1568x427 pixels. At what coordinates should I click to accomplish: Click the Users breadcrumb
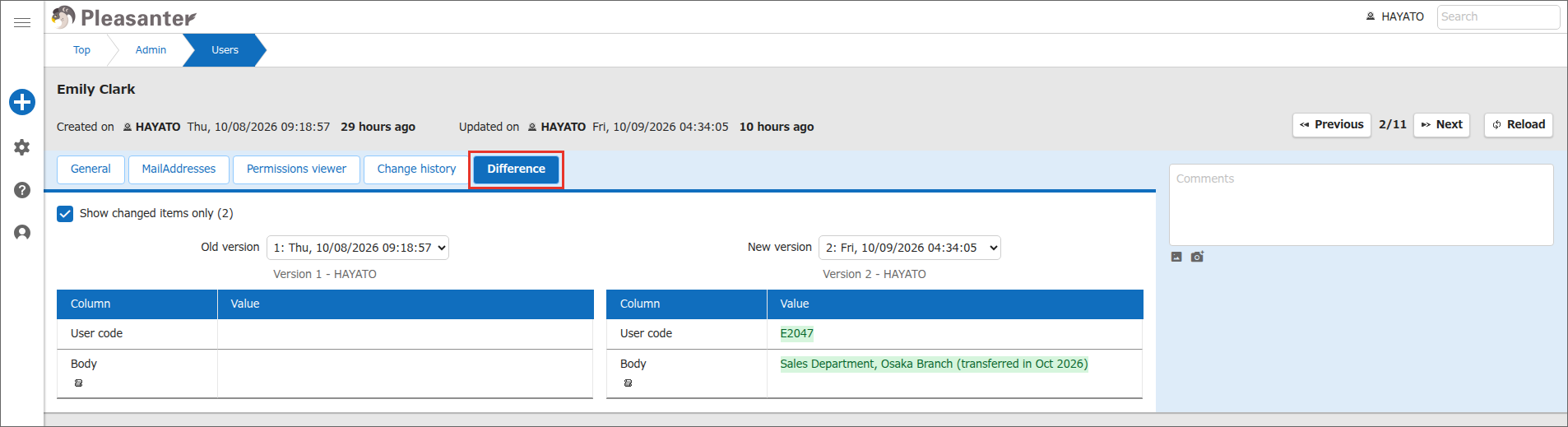pyautogui.click(x=225, y=50)
